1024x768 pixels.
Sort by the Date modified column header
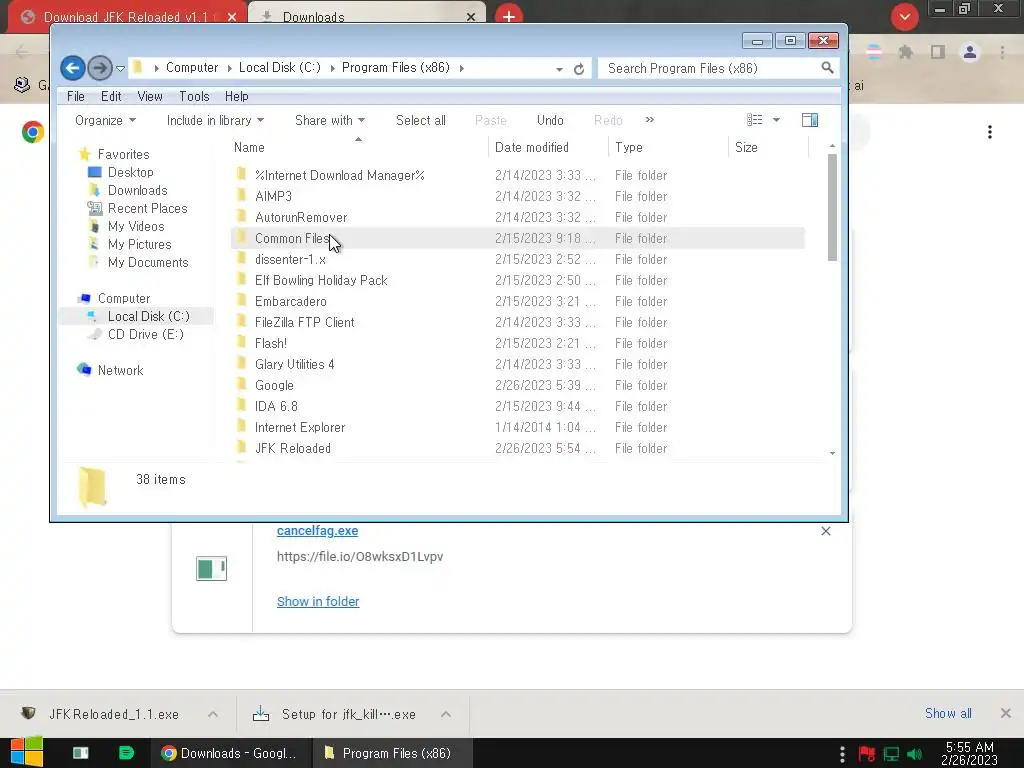point(547,148)
